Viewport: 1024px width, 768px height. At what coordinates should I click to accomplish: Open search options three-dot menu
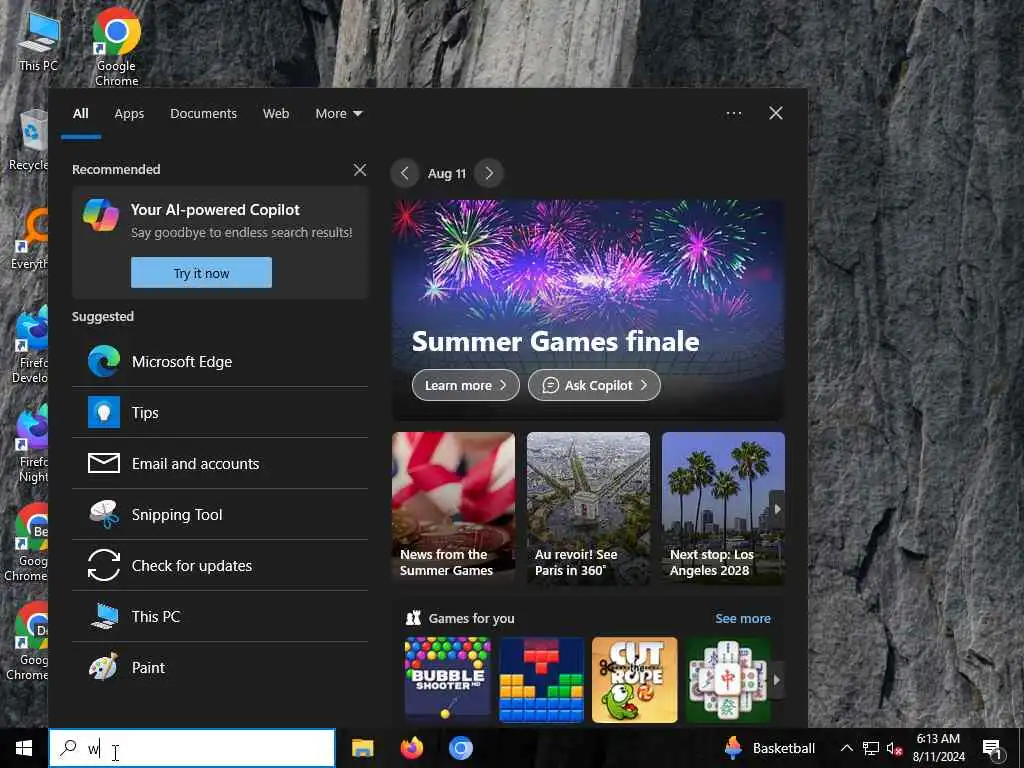click(x=734, y=114)
